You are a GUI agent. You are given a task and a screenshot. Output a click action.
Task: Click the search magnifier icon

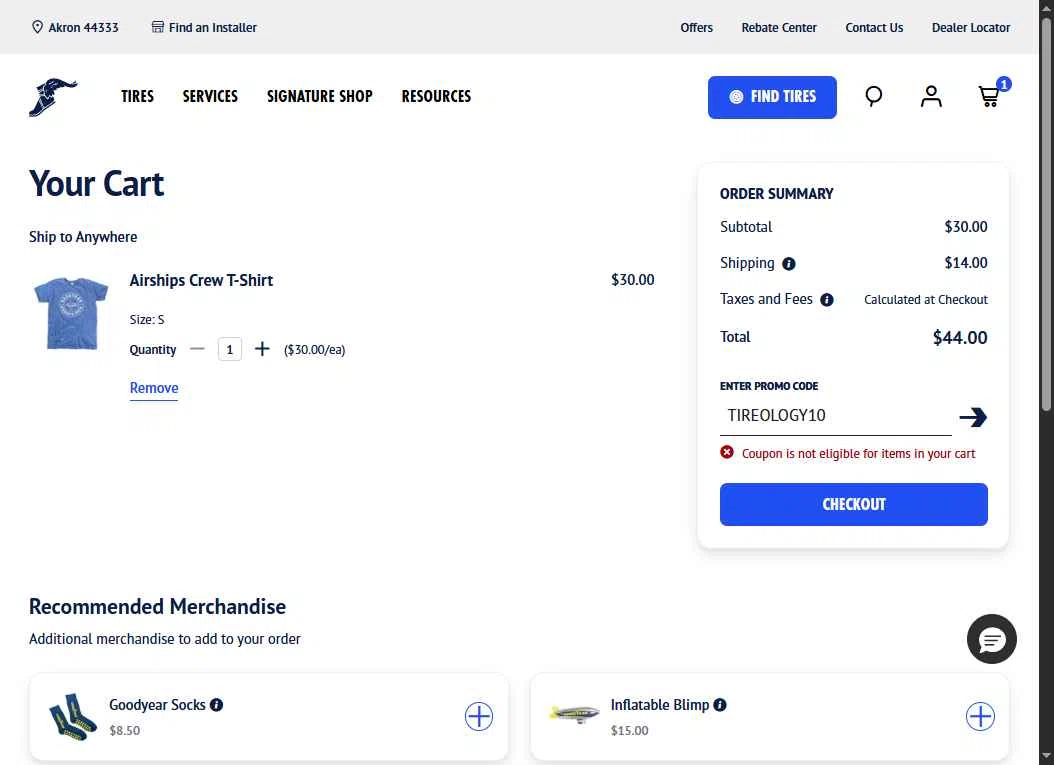(x=873, y=96)
